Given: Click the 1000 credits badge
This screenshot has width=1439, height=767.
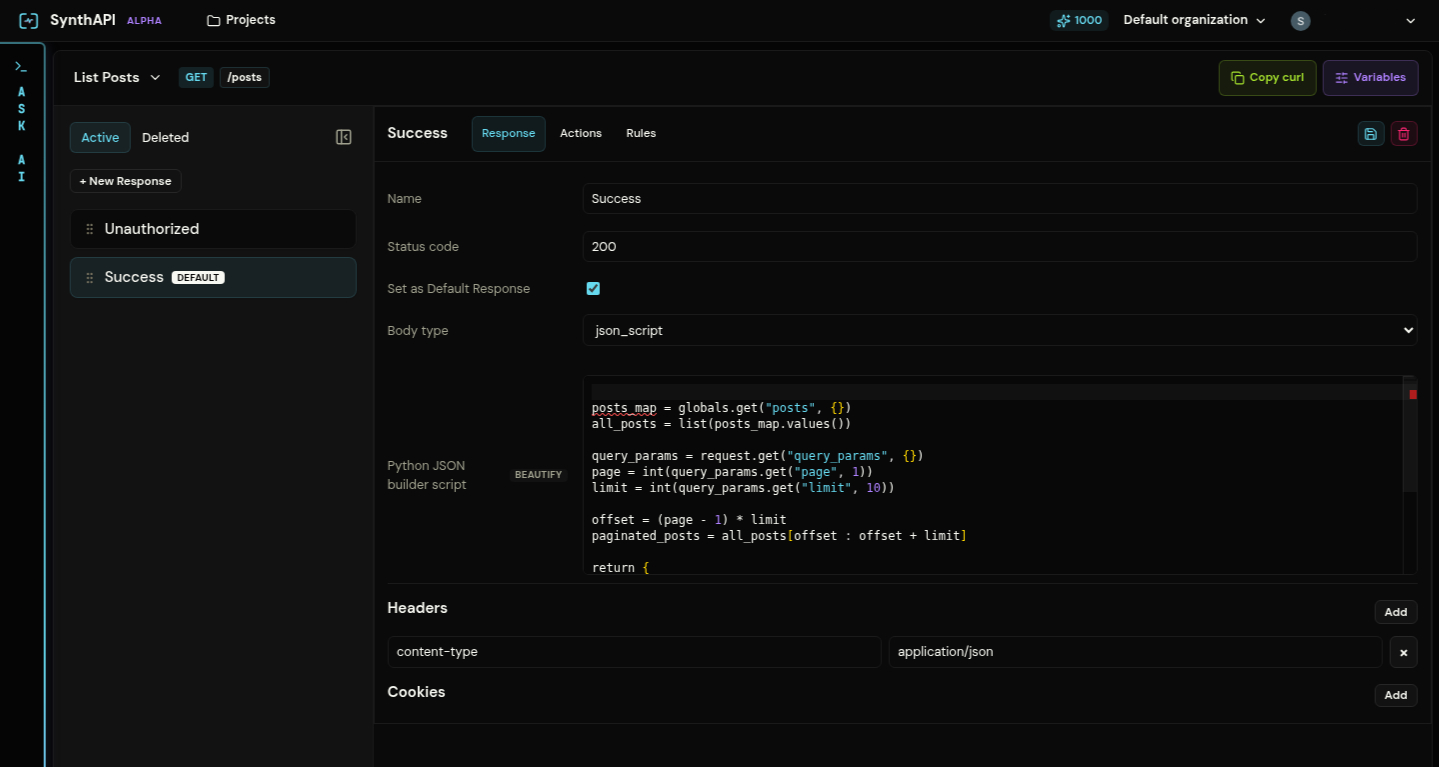Looking at the screenshot, I should click(x=1079, y=20).
